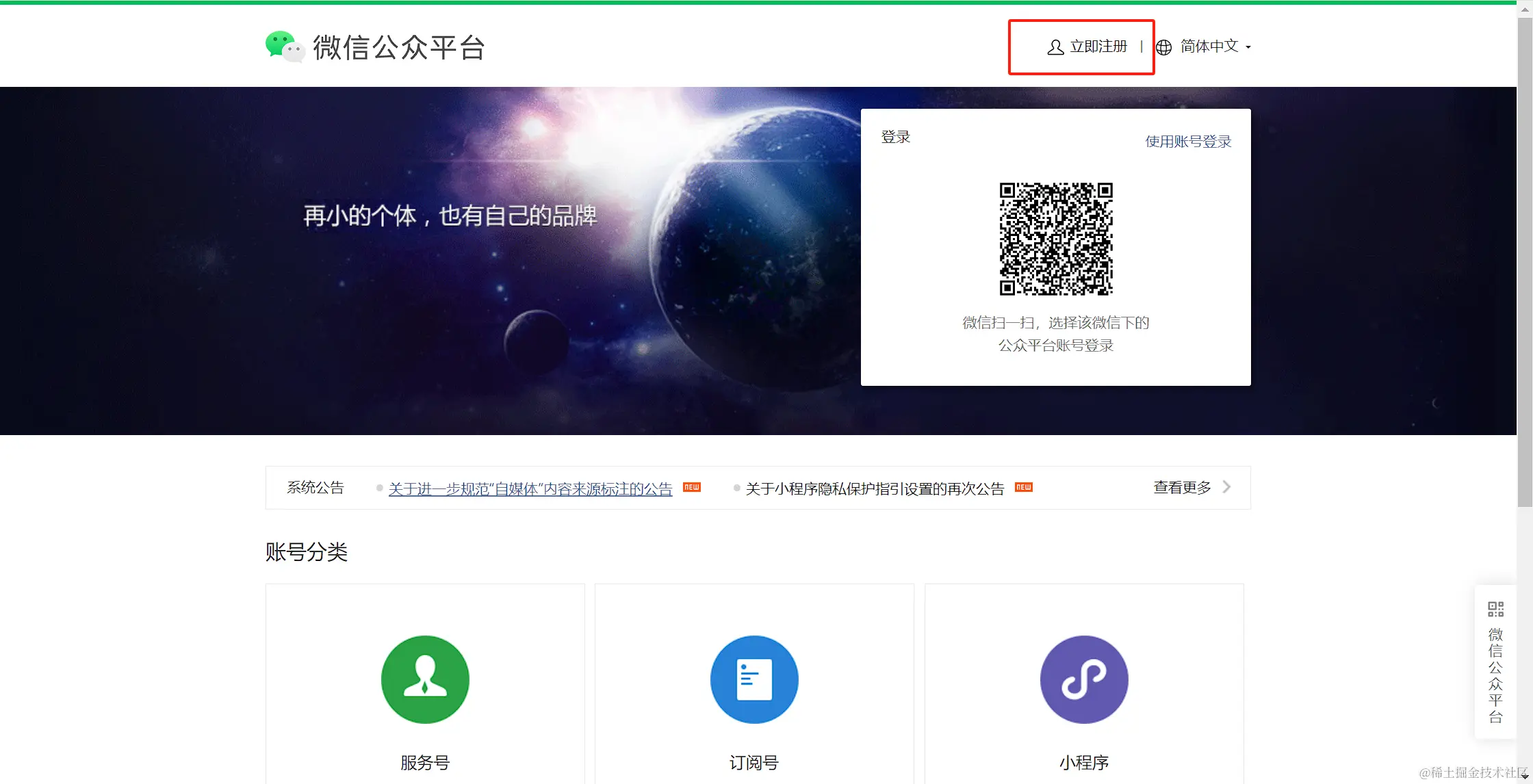Screen dimensions: 1533x784
Task: Click the scrollbar down arrow
Action: pos(1525,776)
